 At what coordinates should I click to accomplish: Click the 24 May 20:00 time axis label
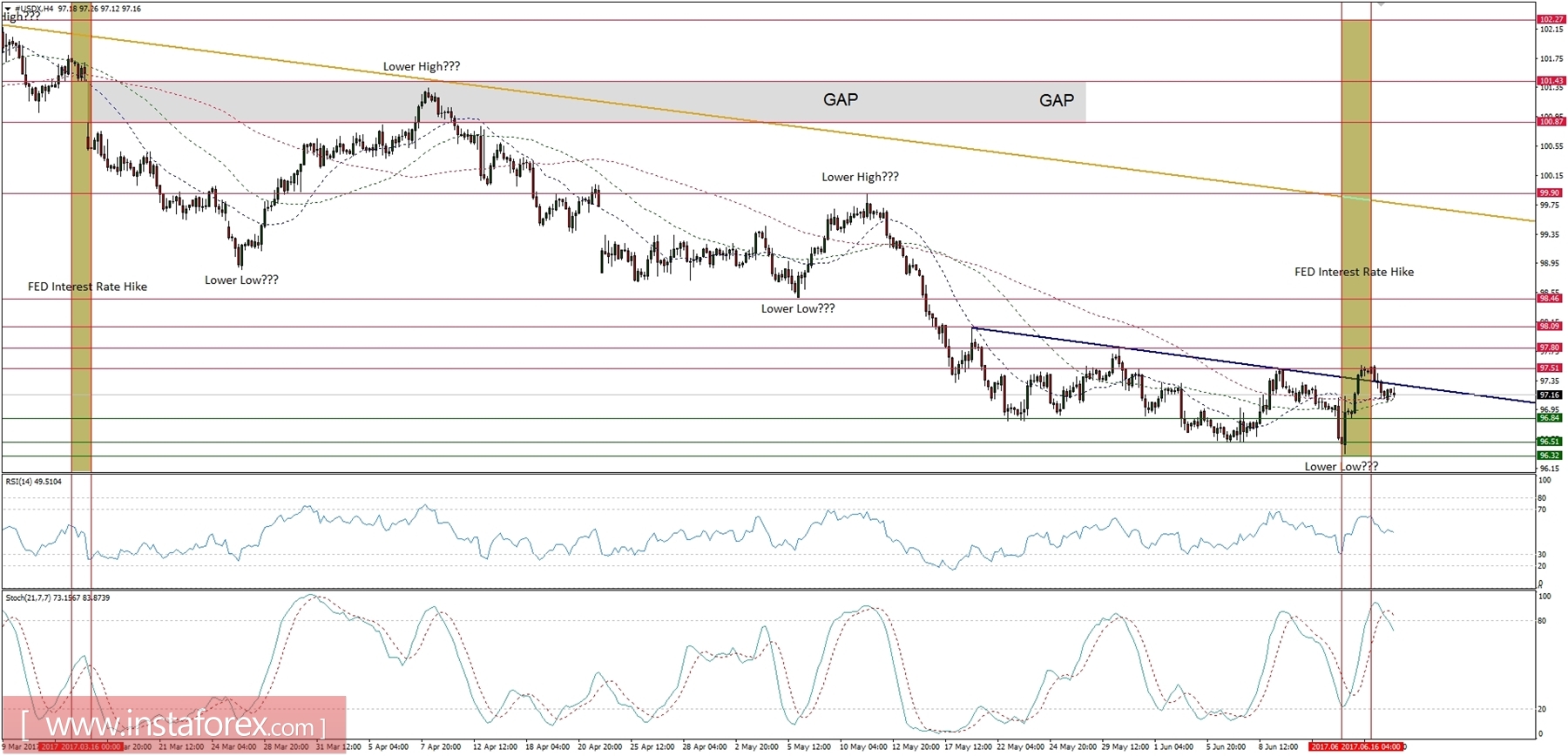click(x=1072, y=747)
